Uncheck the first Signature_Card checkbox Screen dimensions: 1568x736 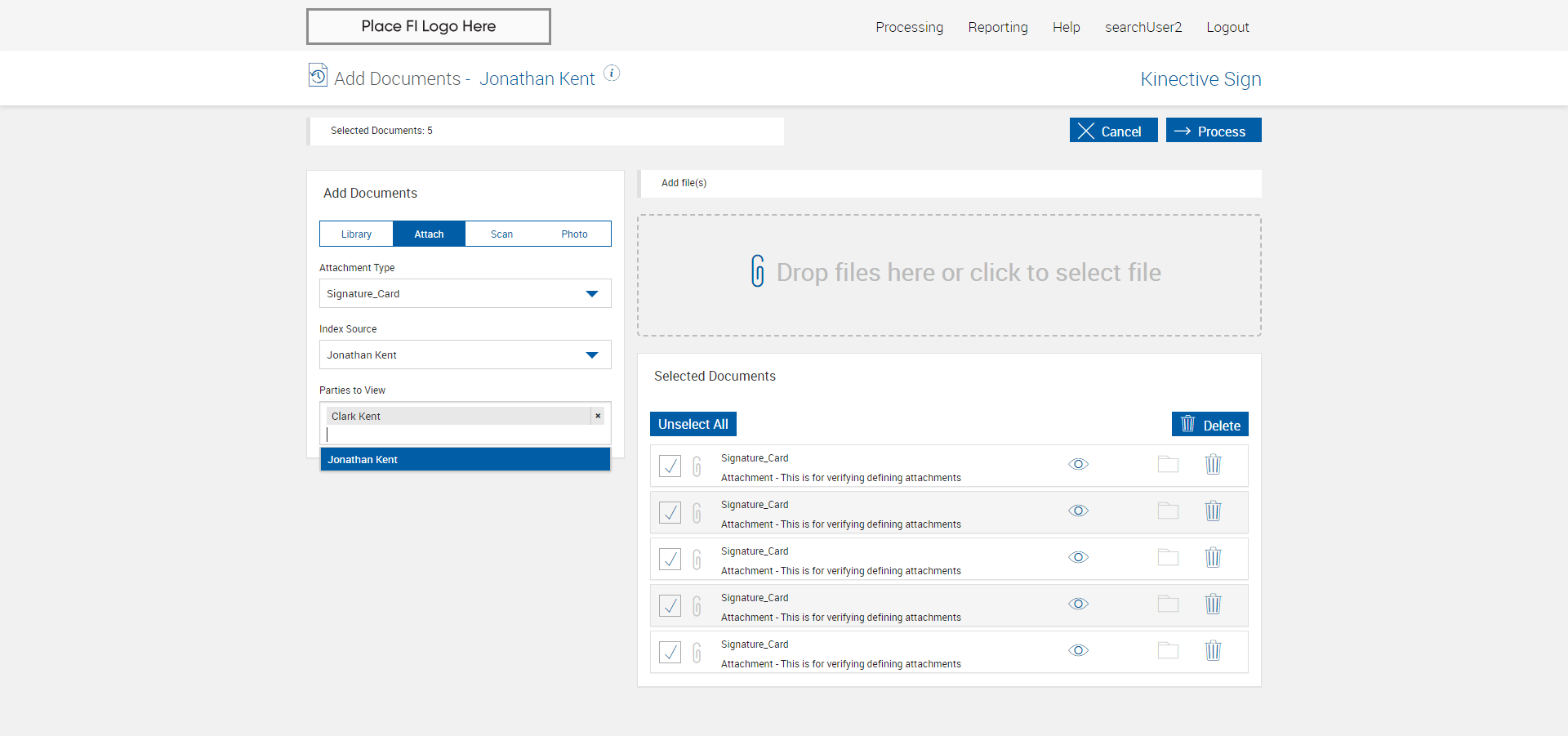[x=670, y=466]
